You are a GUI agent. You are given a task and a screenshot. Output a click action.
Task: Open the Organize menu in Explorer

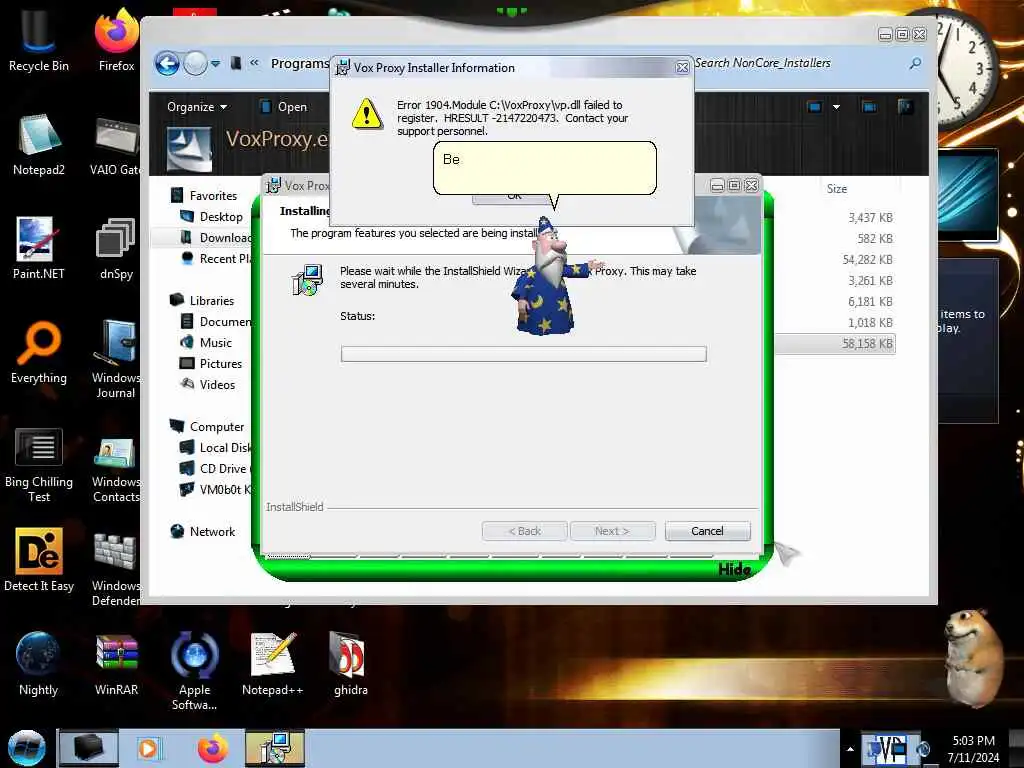(197, 106)
